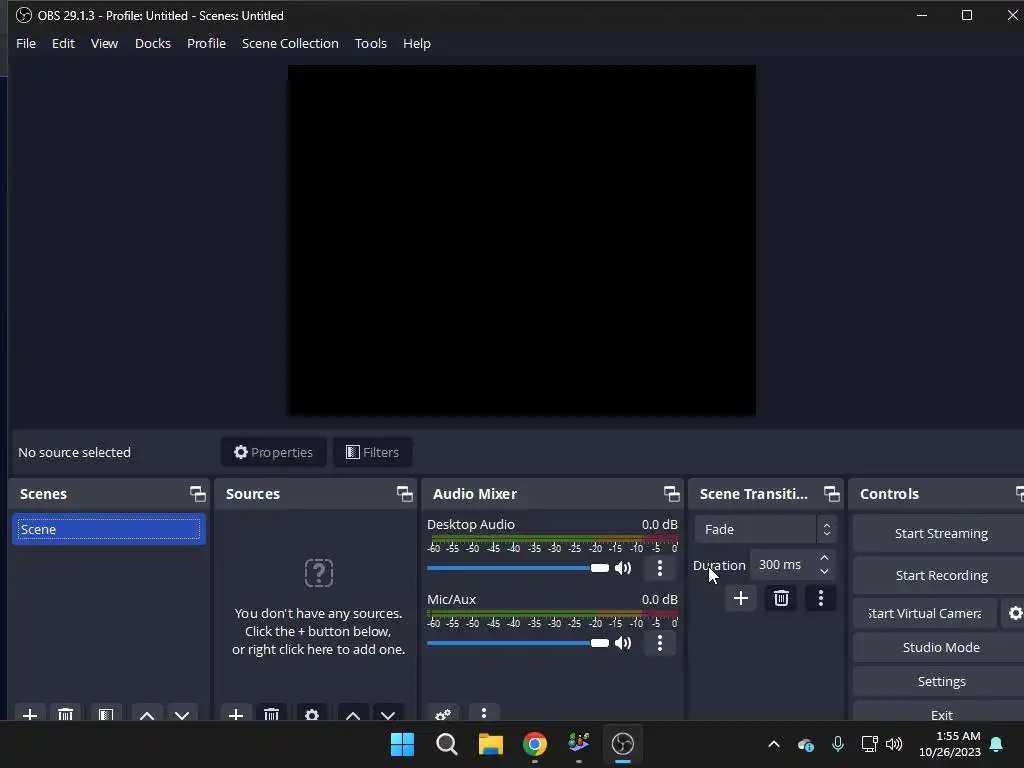Increase transition duration with up arrow
Image resolution: width=1024 pixels, height=768 pixels.
(824, 558)
